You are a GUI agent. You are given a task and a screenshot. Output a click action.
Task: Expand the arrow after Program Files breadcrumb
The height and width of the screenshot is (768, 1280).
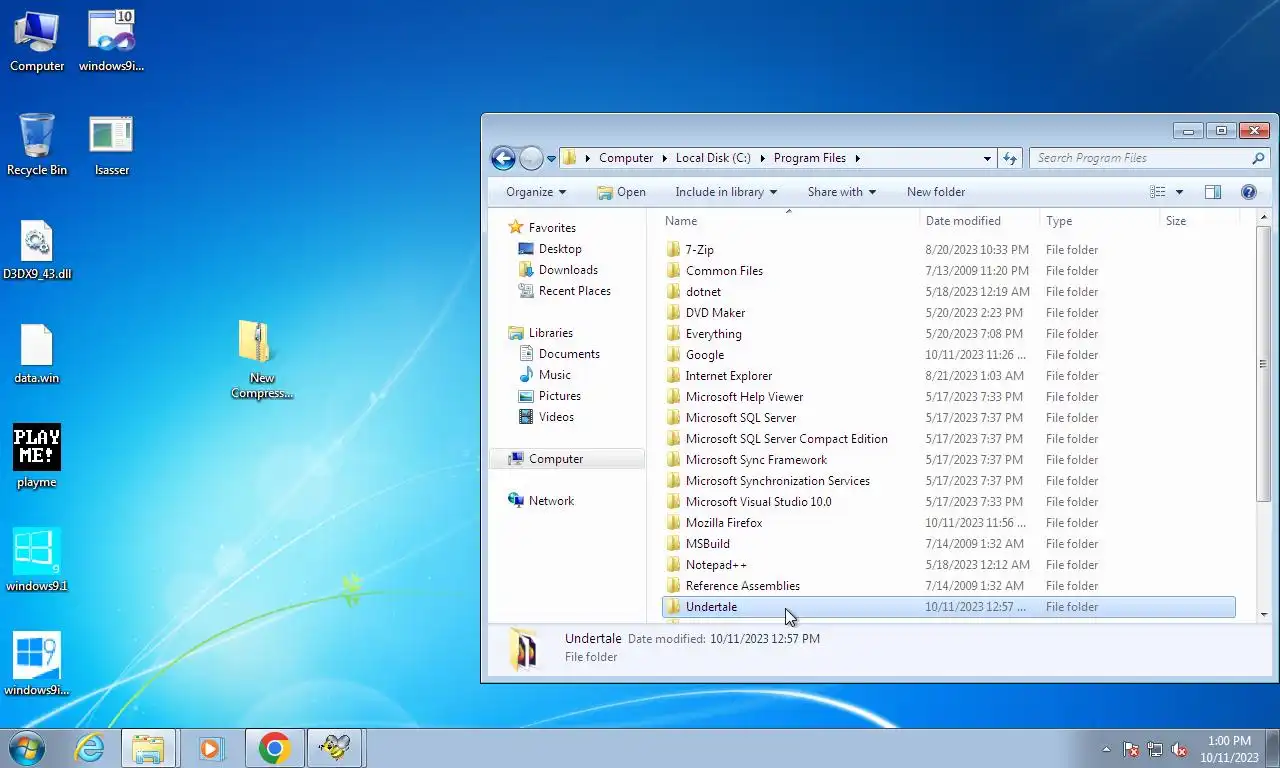point(857,158)
